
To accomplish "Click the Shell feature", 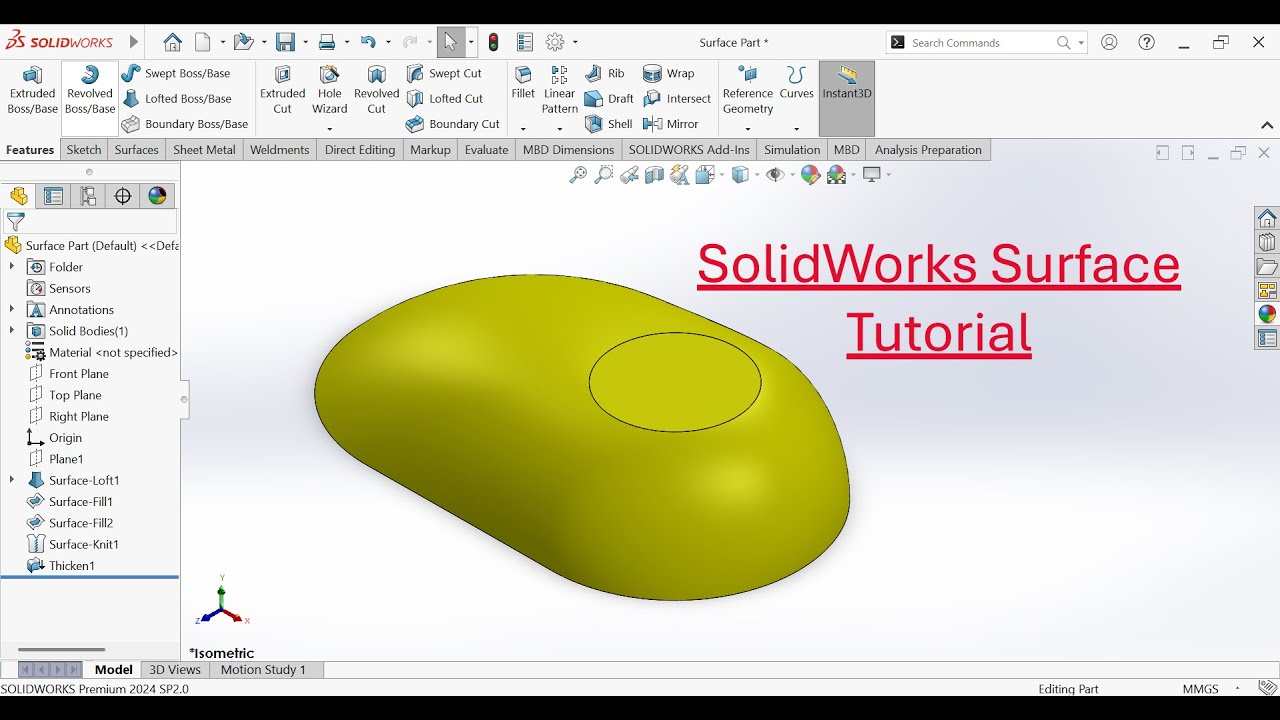I will point(608,124).
